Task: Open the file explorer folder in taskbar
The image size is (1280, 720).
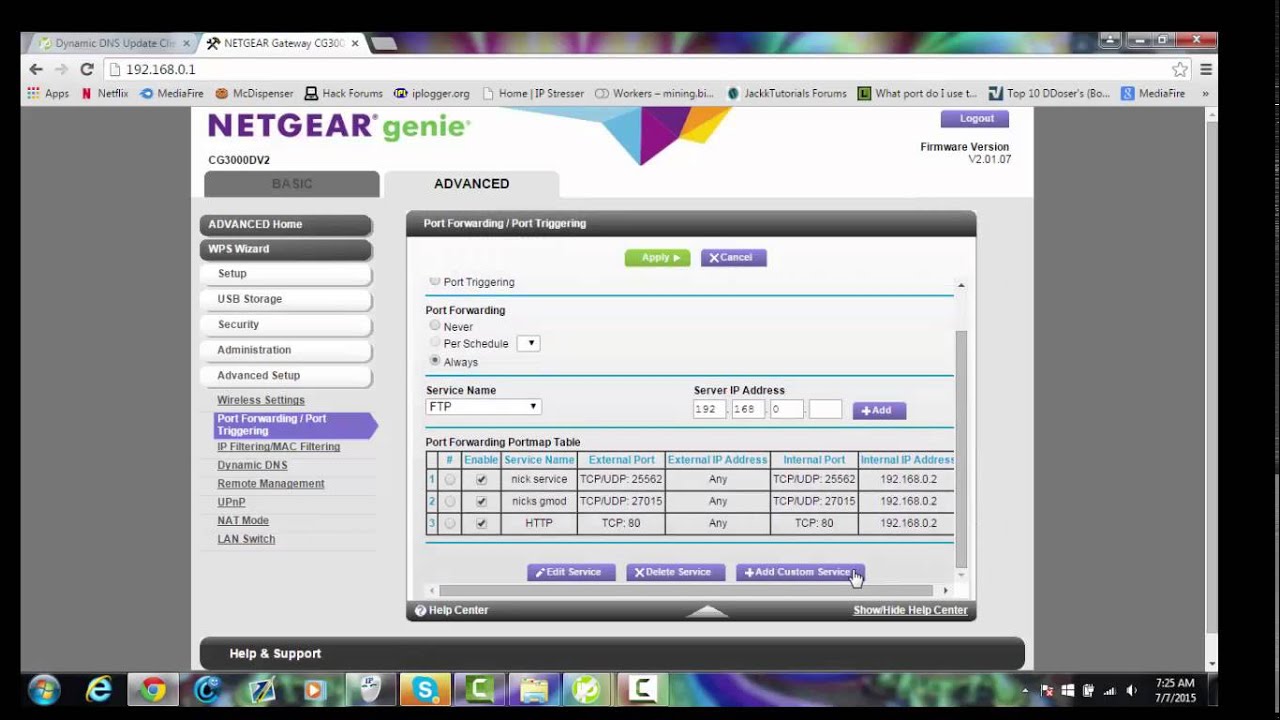Action: point(533,690)
